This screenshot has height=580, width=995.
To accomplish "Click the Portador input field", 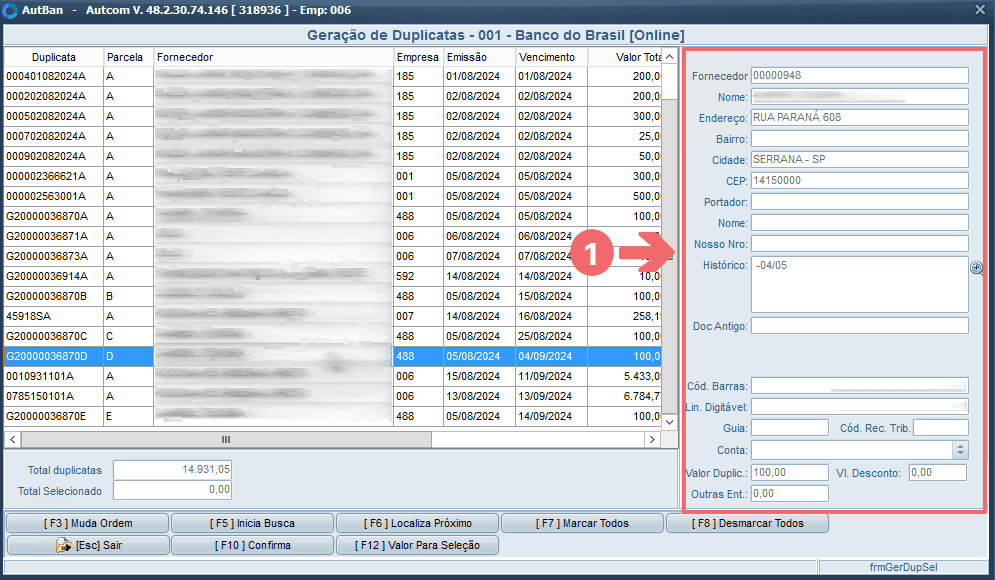I will click(x=860, y=202).
